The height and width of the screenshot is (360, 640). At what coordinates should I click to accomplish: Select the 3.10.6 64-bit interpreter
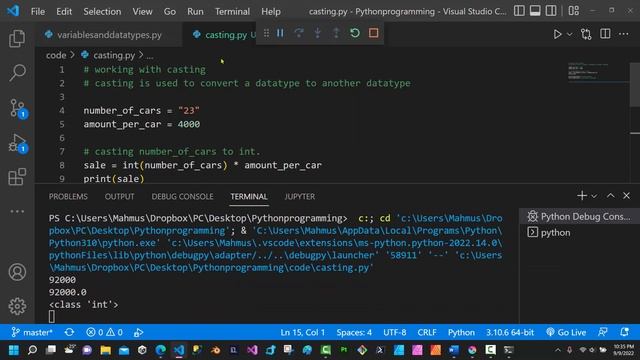coord(510,333)
